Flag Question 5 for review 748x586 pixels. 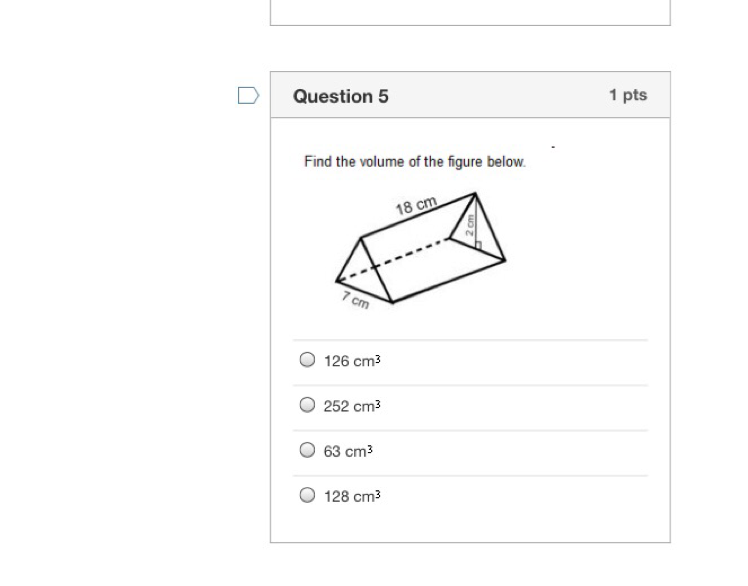[248, 96]
